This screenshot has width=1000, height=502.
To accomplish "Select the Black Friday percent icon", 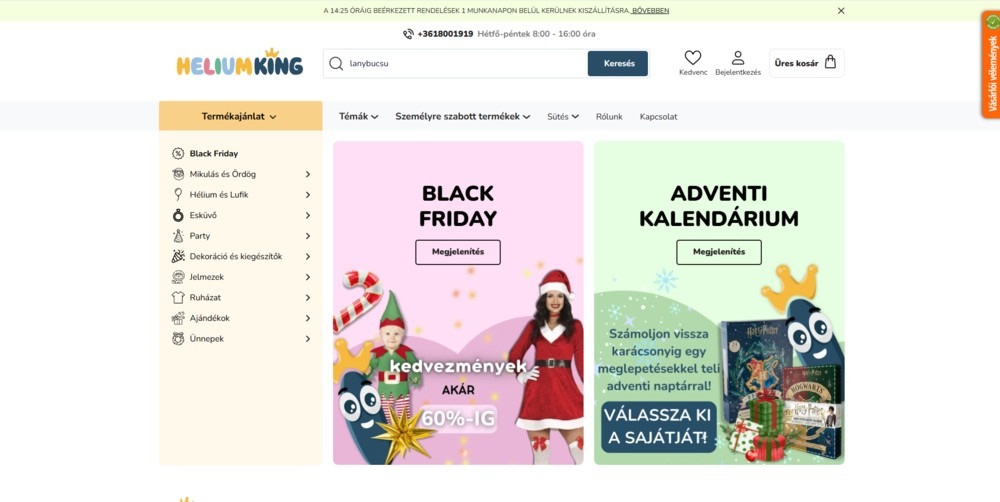I will click(x=178, y=153).
